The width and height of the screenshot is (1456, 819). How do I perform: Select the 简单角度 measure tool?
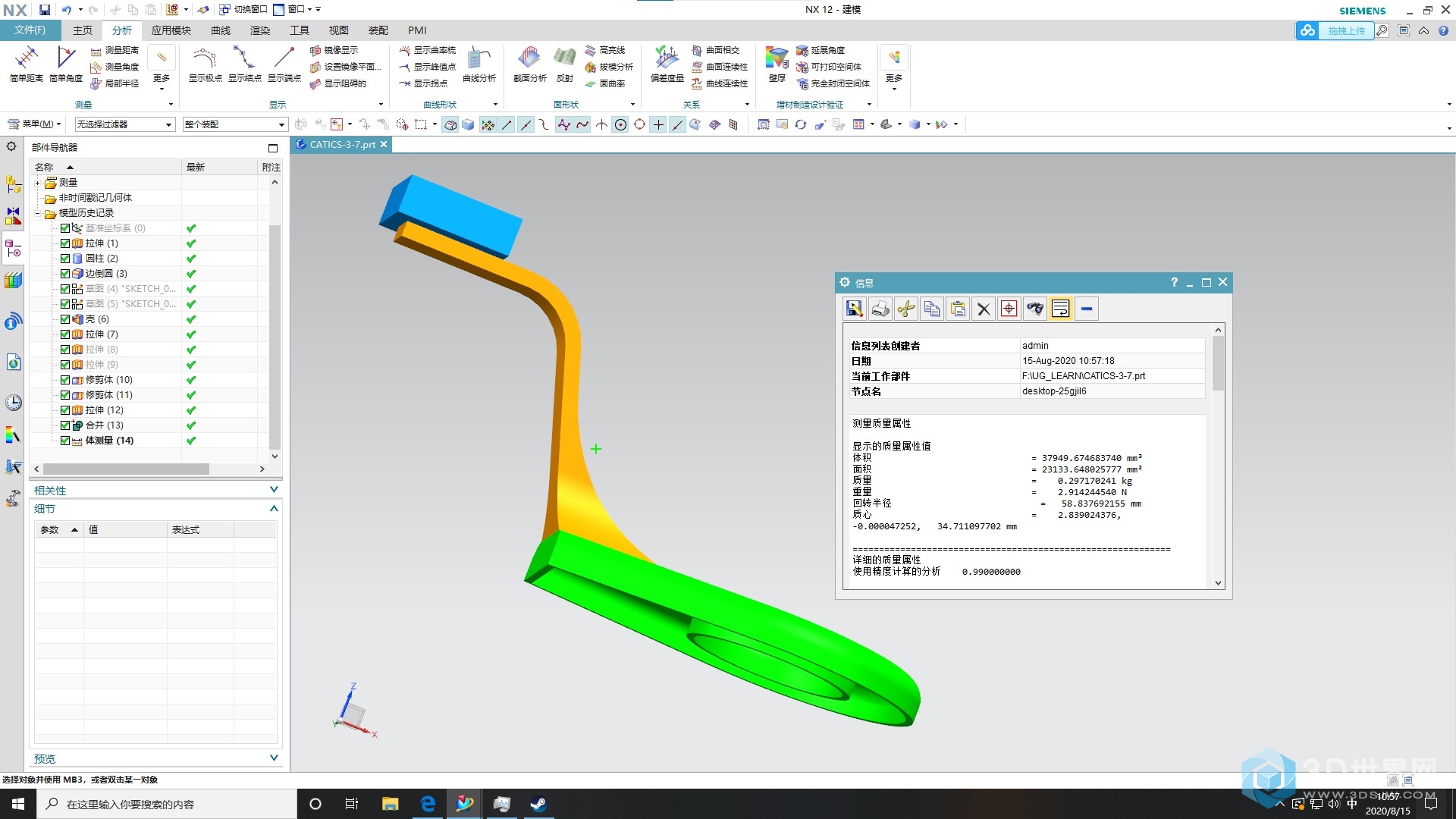pos(66,64)
